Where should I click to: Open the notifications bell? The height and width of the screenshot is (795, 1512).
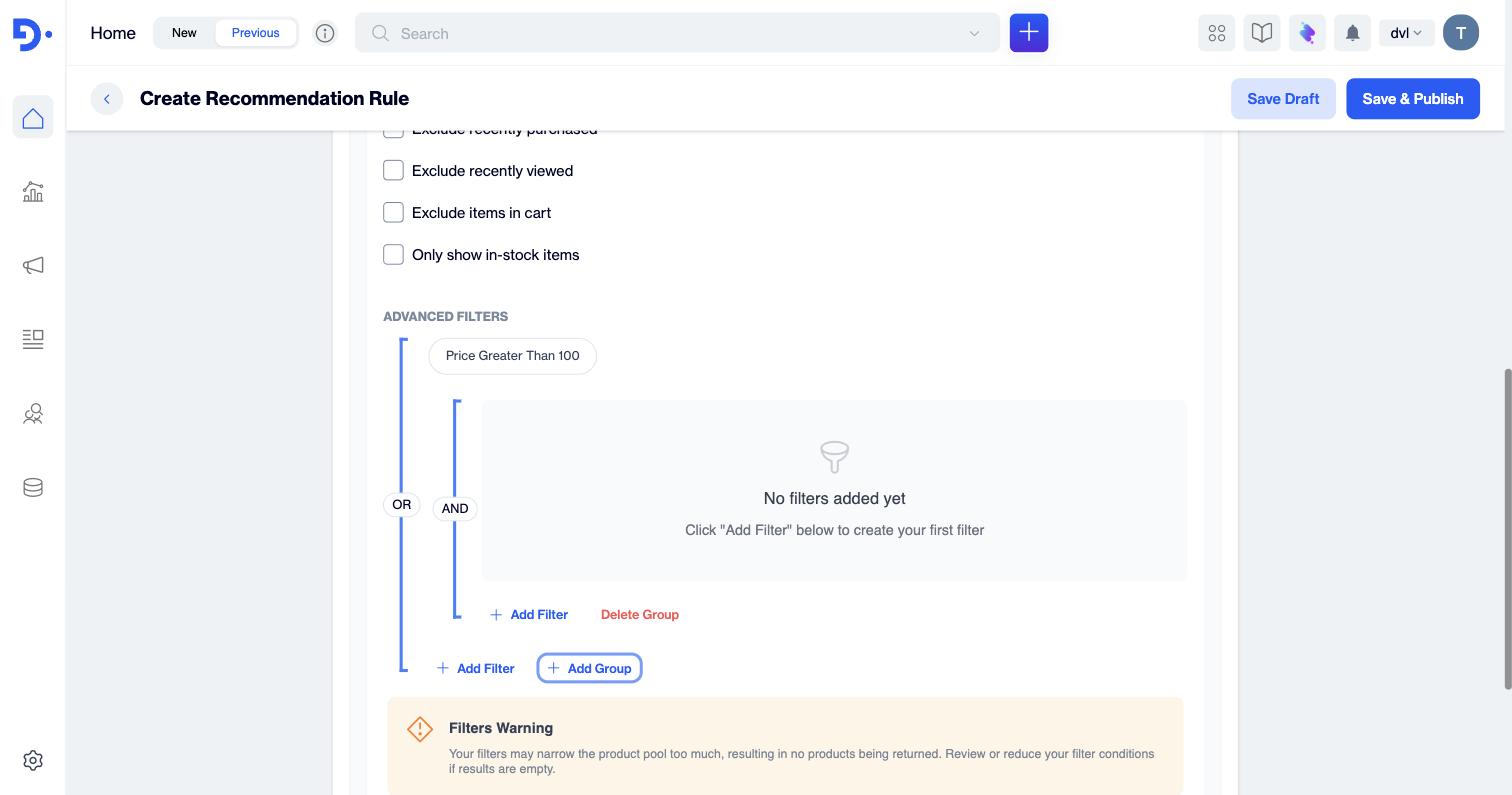[1352, 33]
